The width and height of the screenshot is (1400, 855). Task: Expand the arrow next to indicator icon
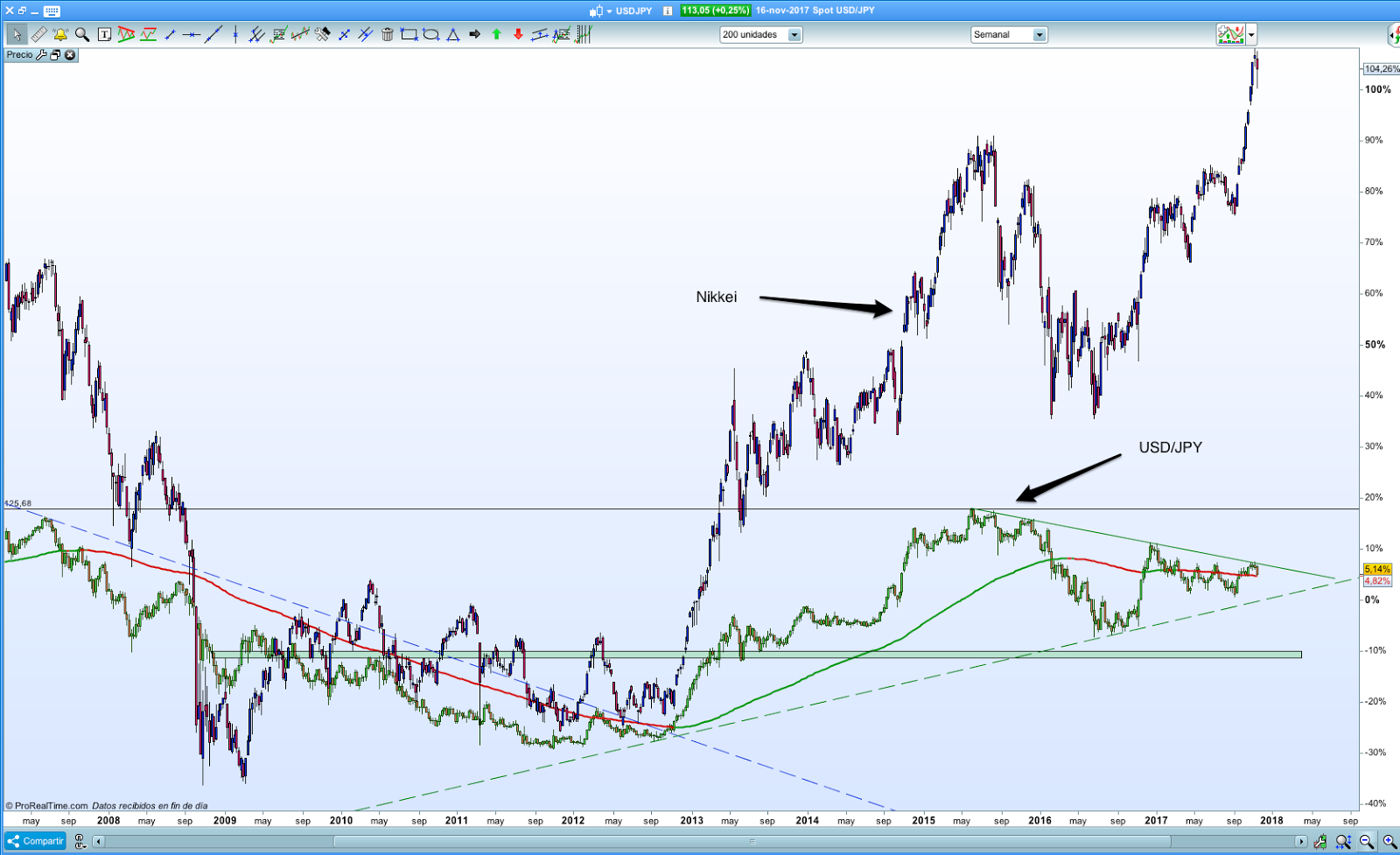point(1251,35)
